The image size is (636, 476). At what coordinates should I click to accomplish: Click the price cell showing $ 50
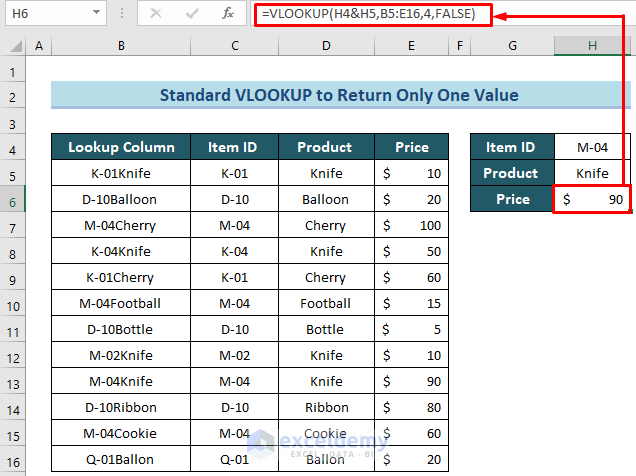point(411,251)
